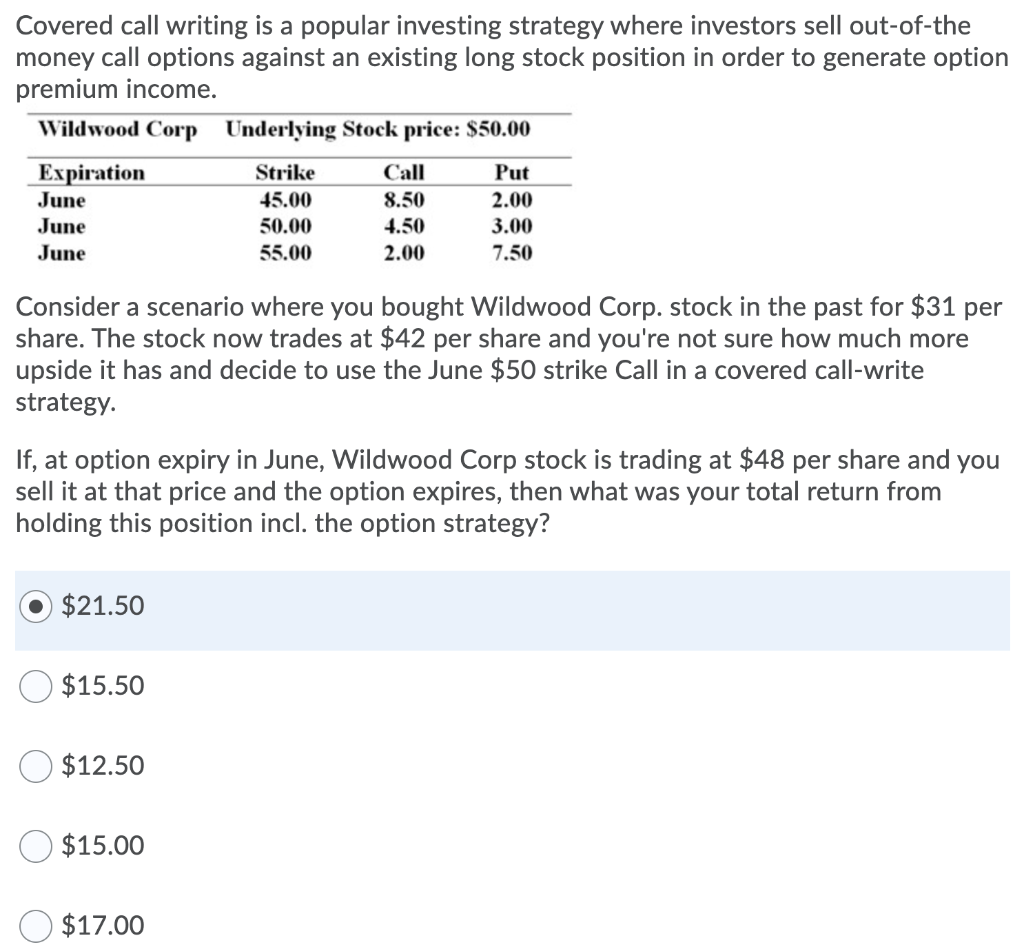This screenshot has height=947, width=1024.
Task: Click the first June expiration entry
Action: (63, 200)
